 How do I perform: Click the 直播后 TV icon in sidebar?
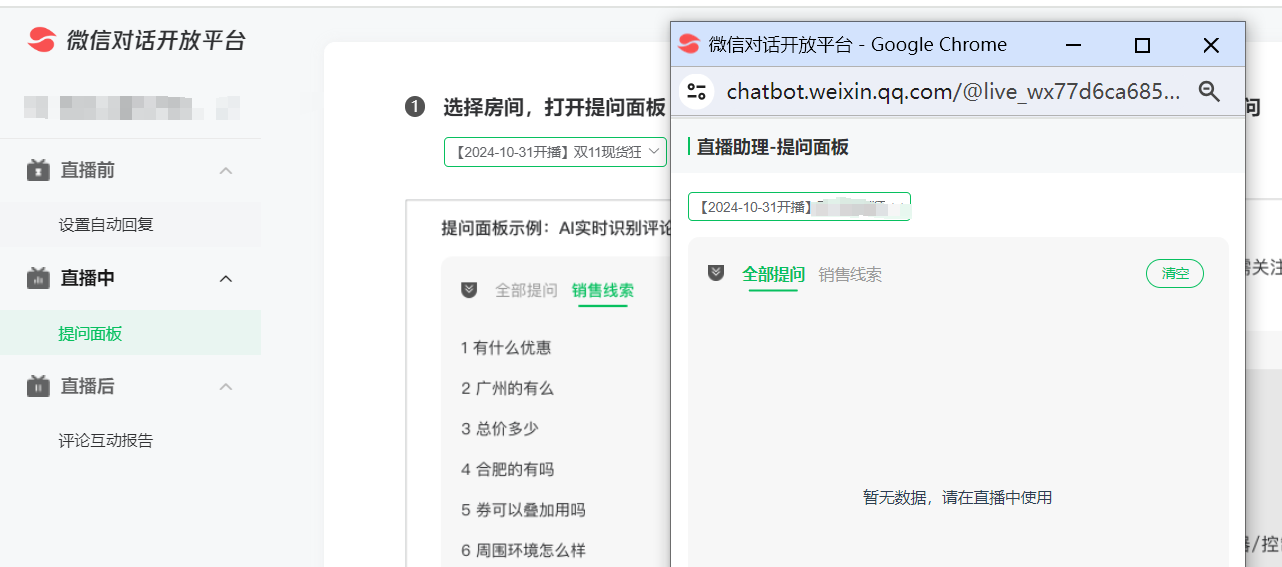[x=38, y=386]
